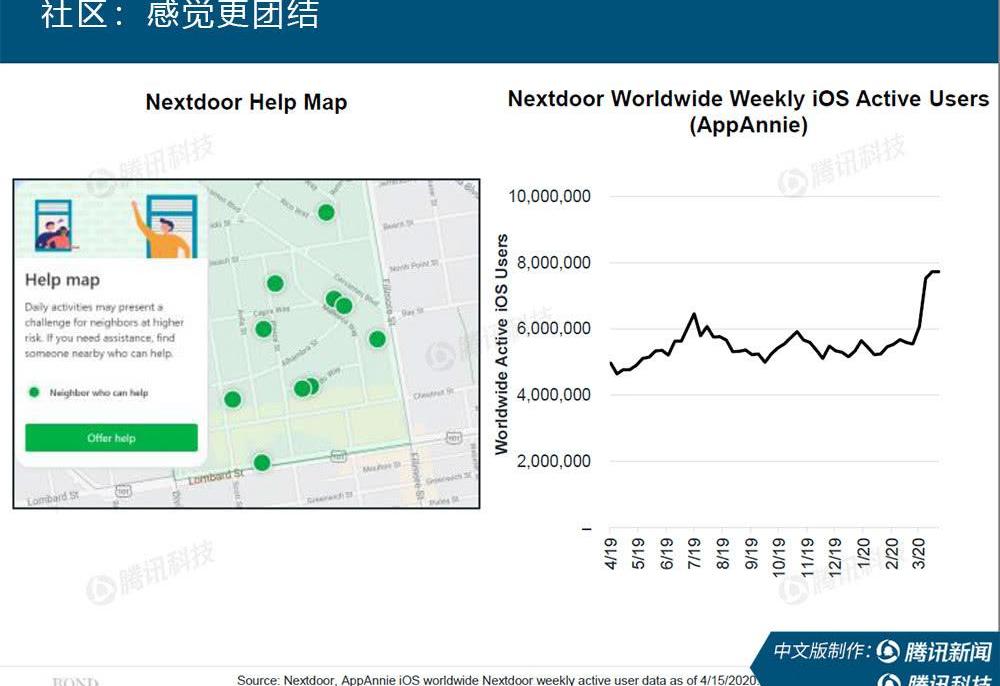Click the '中文版制作:' label in the footer

coord(822,651)
